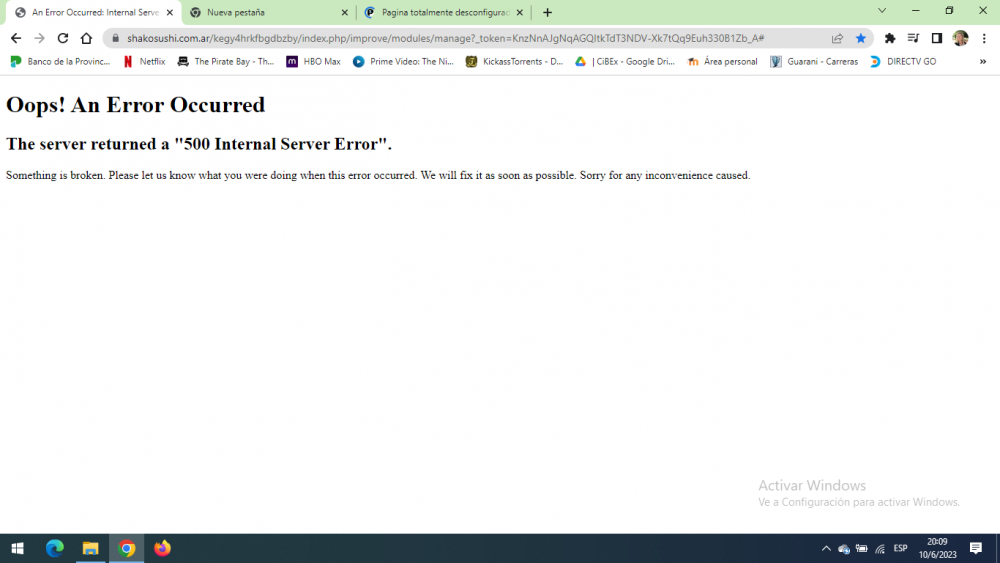This screenshot has height=563, width=1000.
Task: Close the An Error Occurred tab
Action: coord(170,13)
